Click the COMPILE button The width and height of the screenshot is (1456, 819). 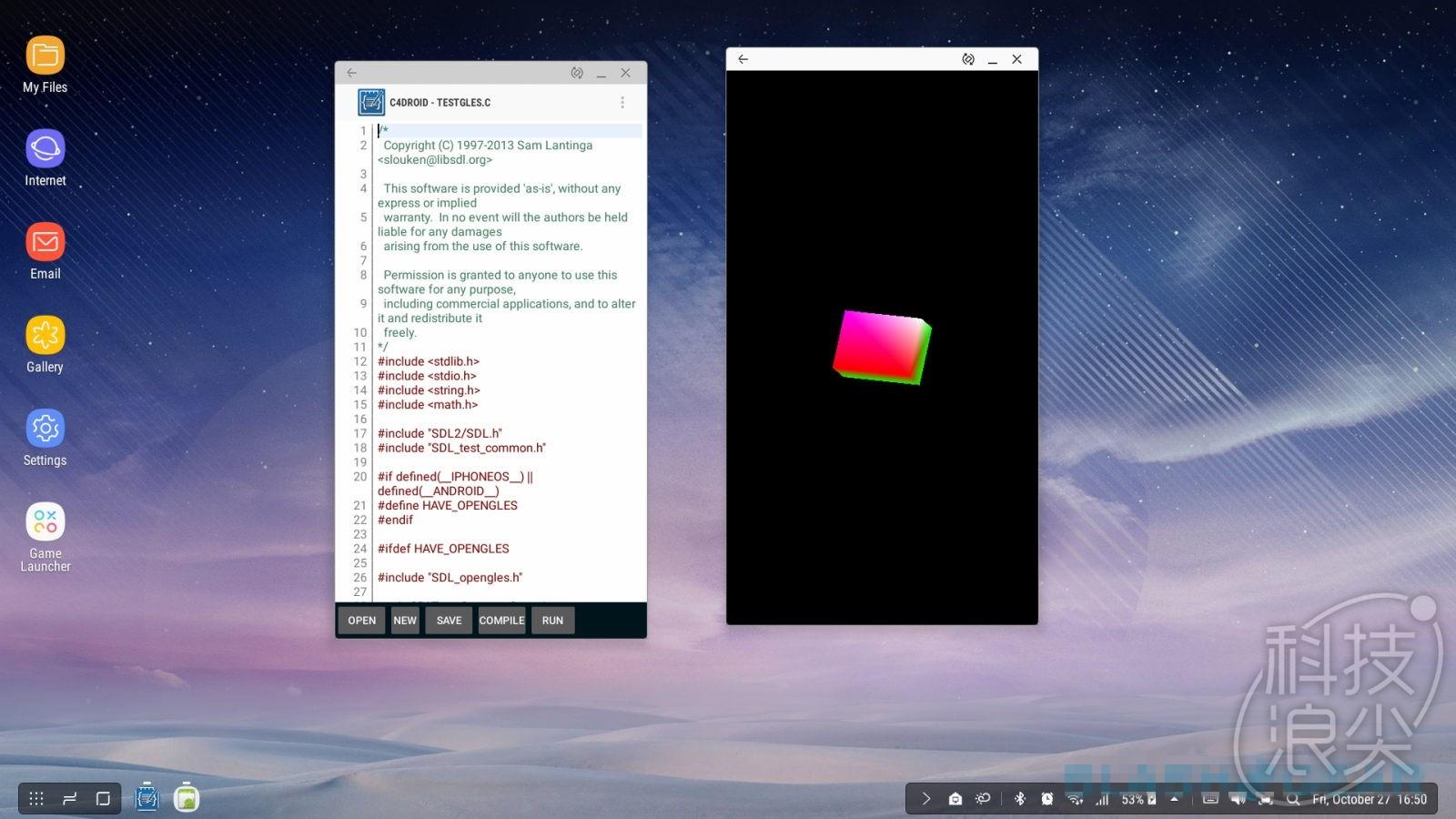[x=501, y=621]
